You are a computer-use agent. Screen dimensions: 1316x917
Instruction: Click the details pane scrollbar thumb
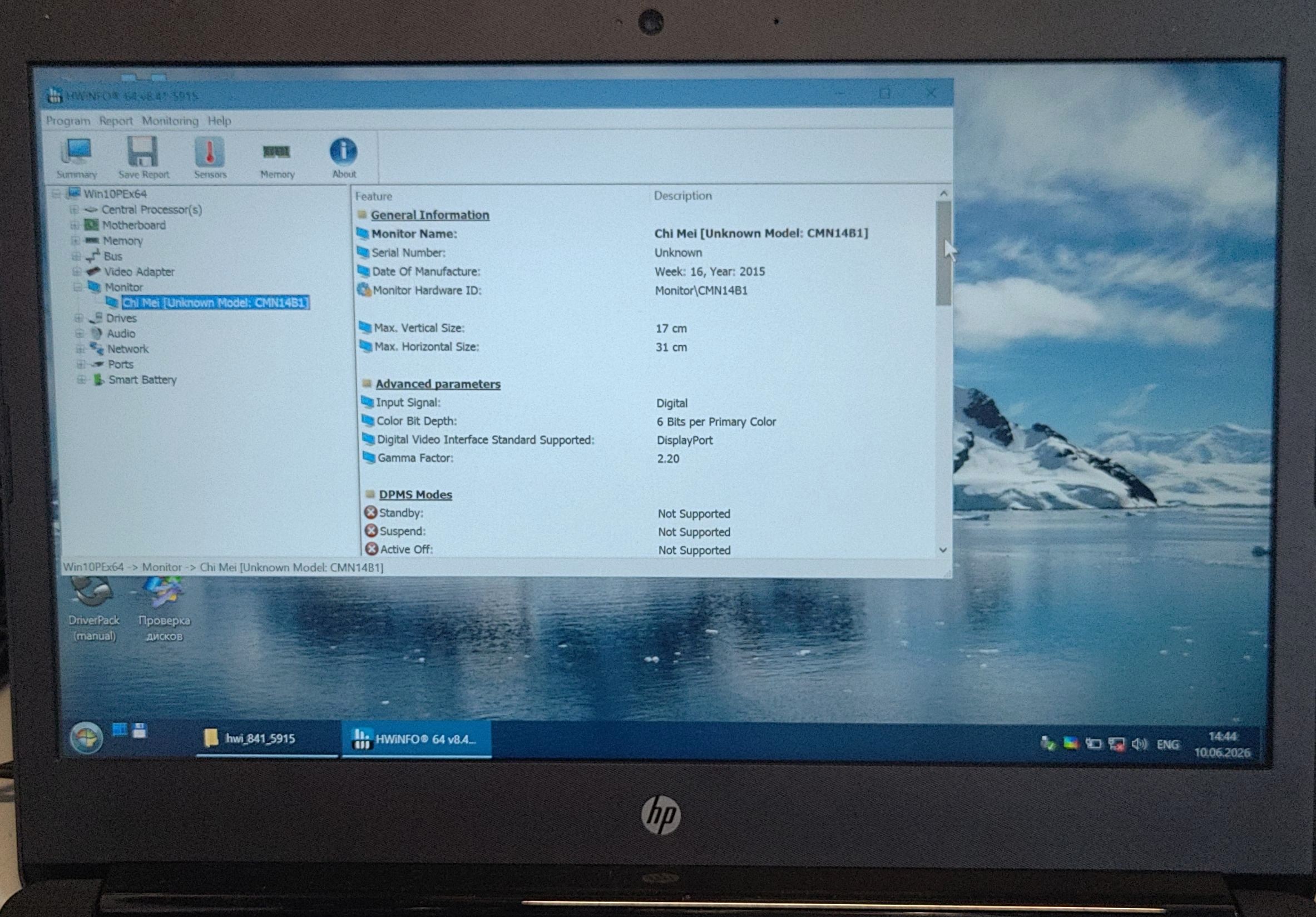943,254
